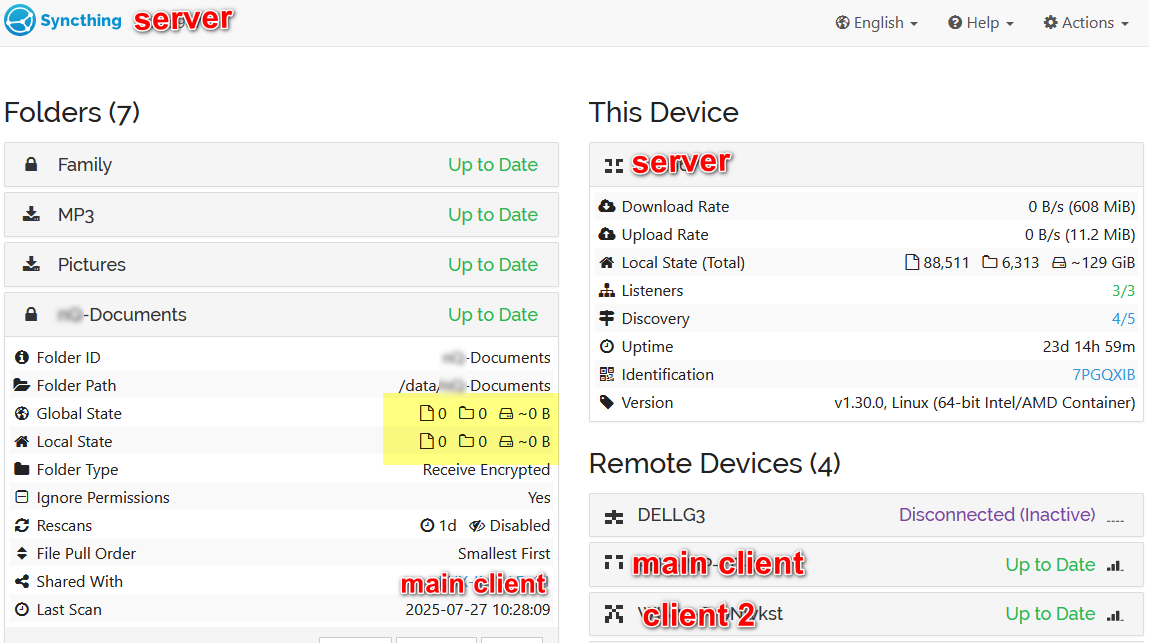Click the Family folder lock icon
The image size is (1149, 643).
click(31, 164)
